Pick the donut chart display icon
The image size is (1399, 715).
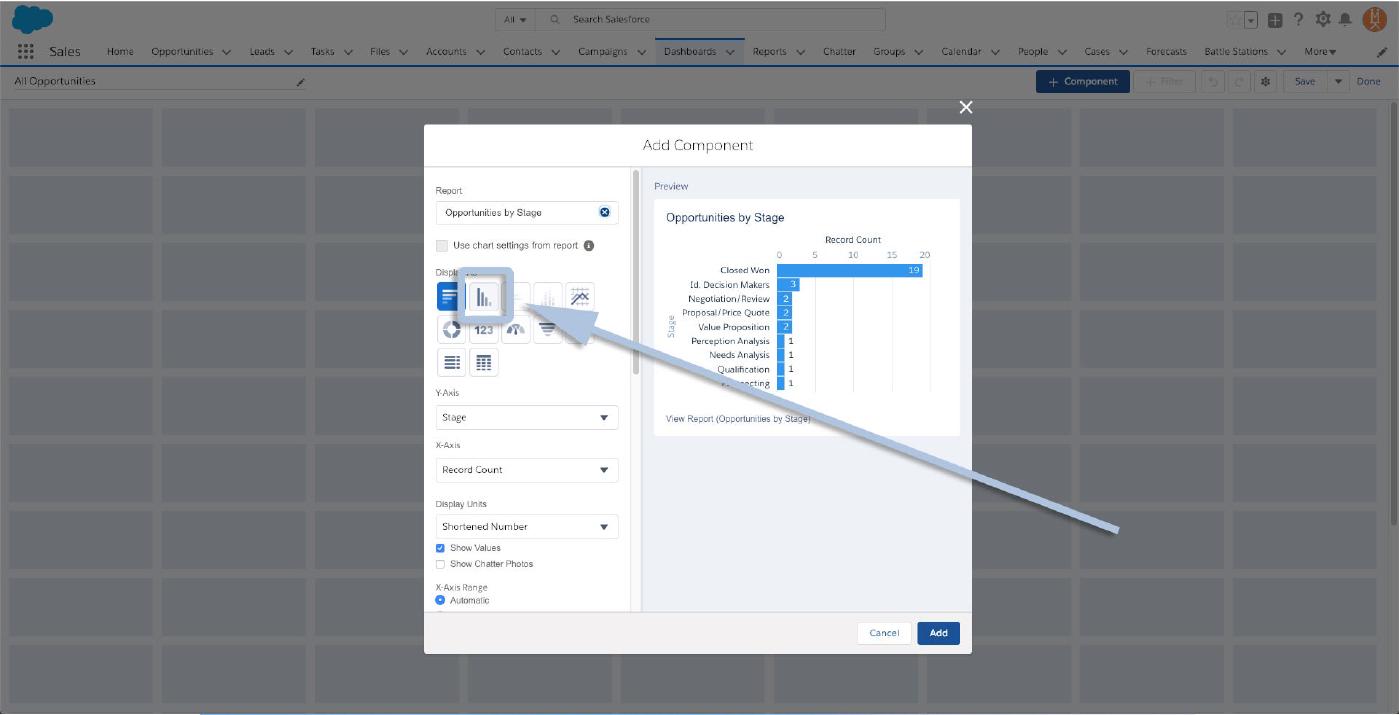pos(451,329)
